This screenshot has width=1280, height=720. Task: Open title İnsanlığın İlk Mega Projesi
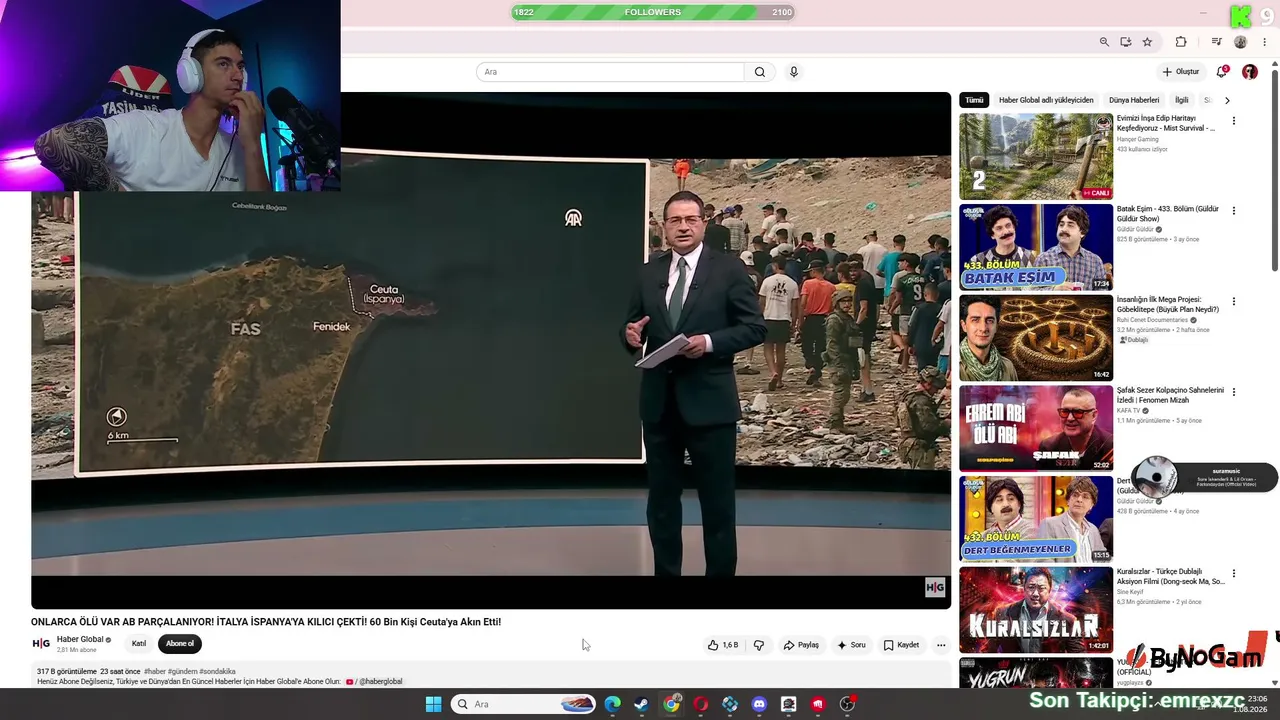click(1168, 305)
